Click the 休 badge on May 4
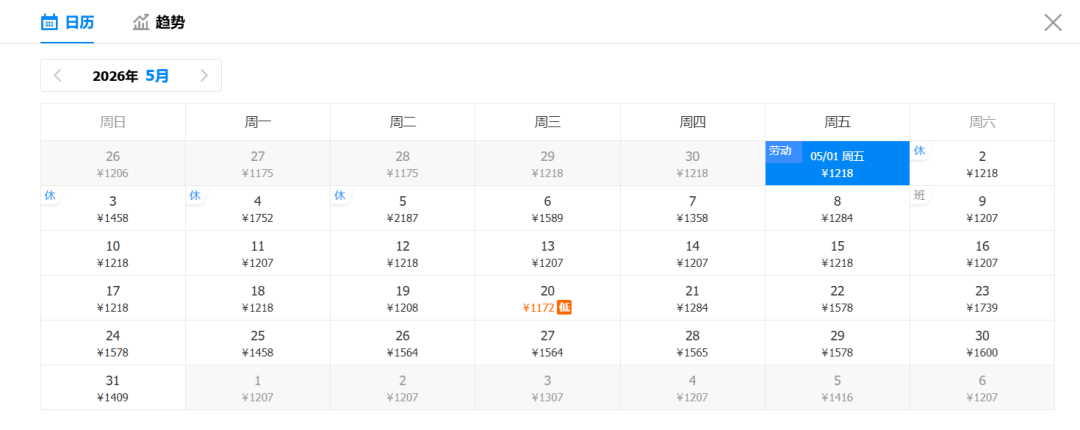 pyautogui.click(x=195, y=195)
